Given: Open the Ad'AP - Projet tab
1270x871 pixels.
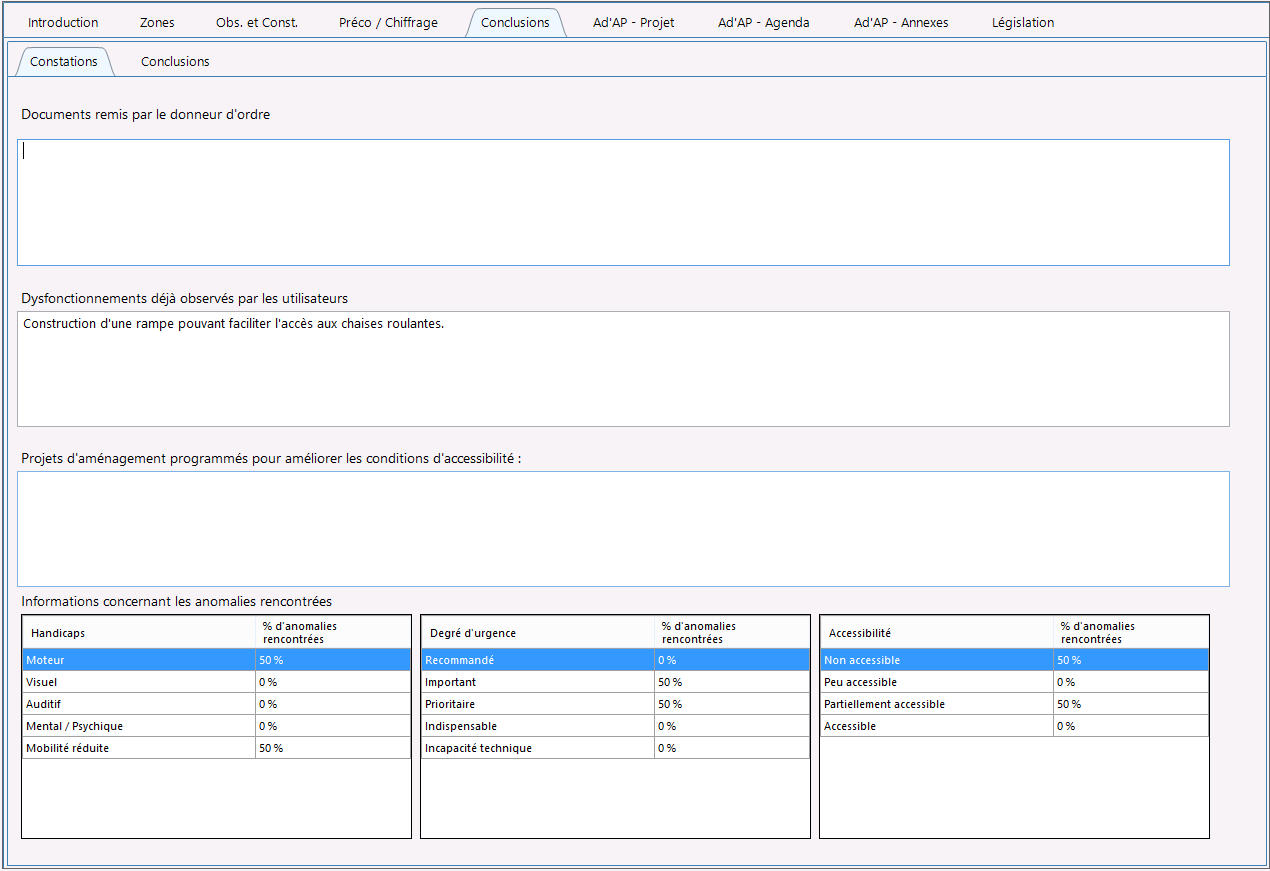Looking at the screenshot, I should (633, 22).
